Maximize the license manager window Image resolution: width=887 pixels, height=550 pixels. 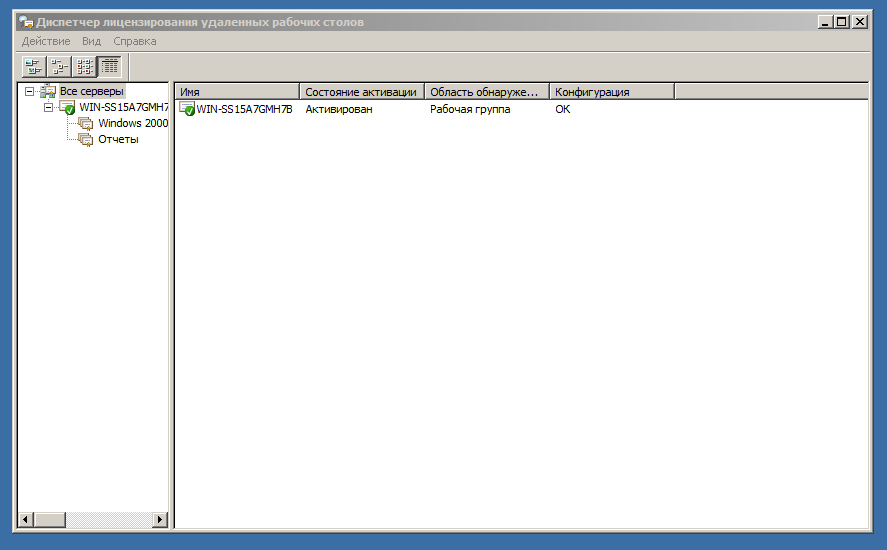[842, 22]
